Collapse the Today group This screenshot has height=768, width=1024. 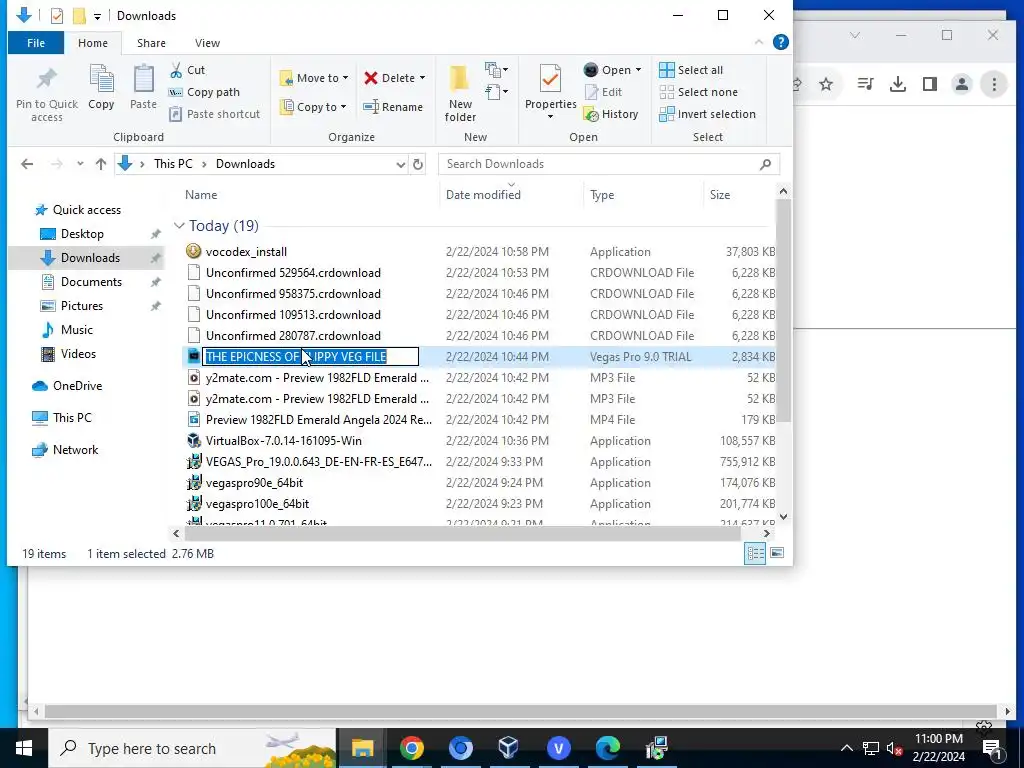(x=179, y=226)
